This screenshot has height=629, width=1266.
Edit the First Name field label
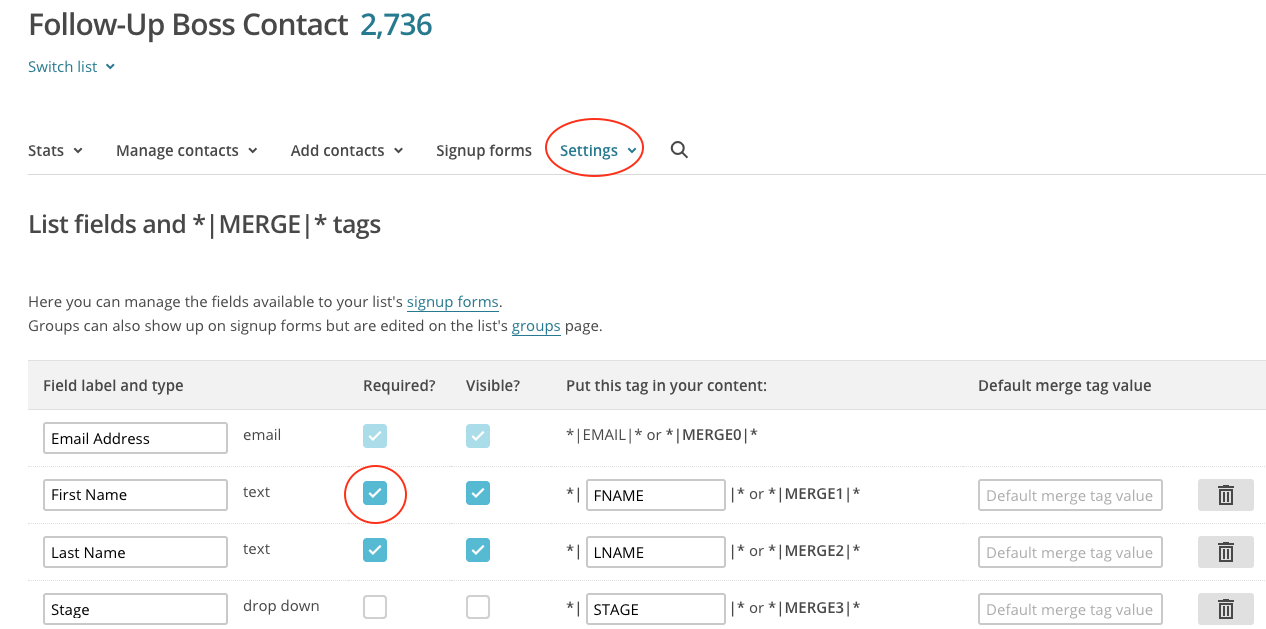click(136, 495)
